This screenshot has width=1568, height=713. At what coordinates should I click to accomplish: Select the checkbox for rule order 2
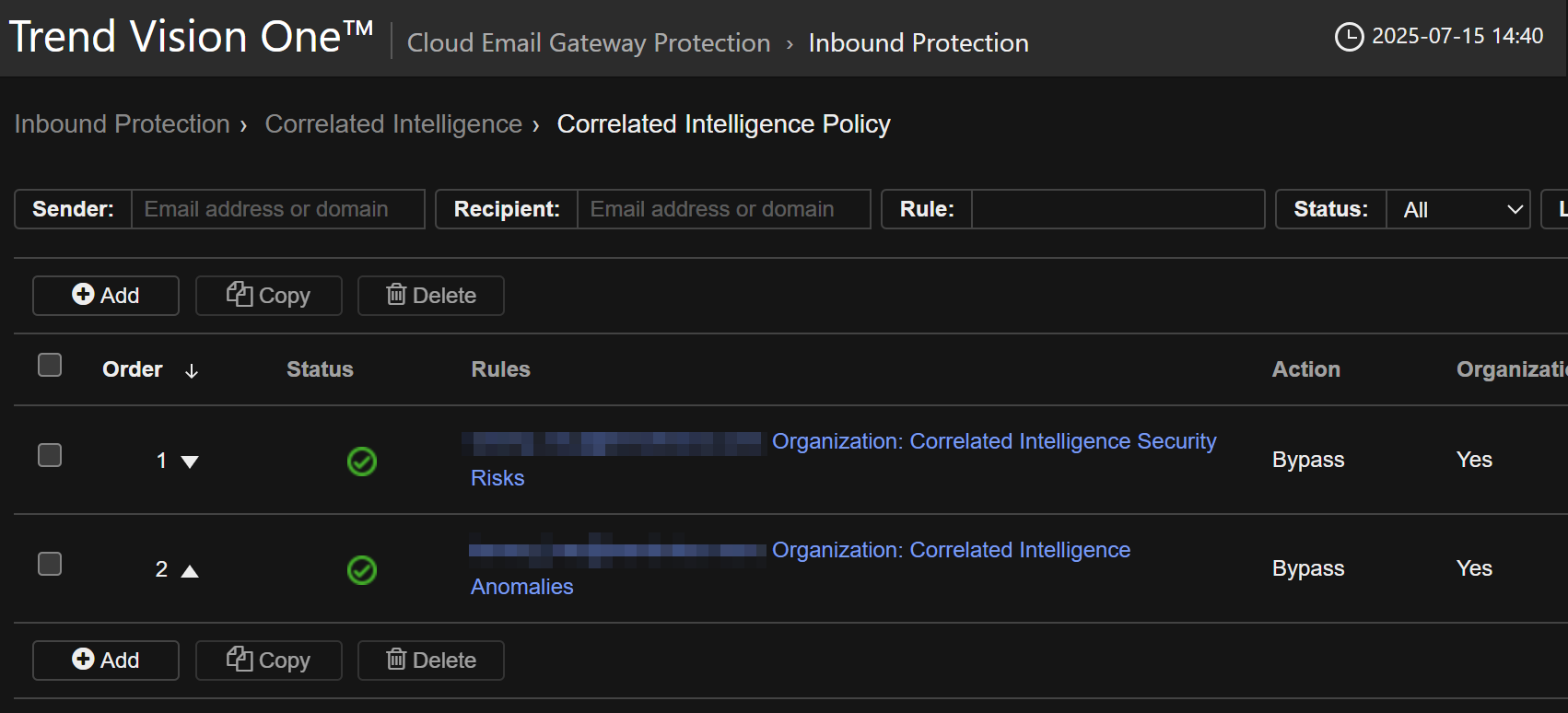pyautogui.click(x=50, y=564)
